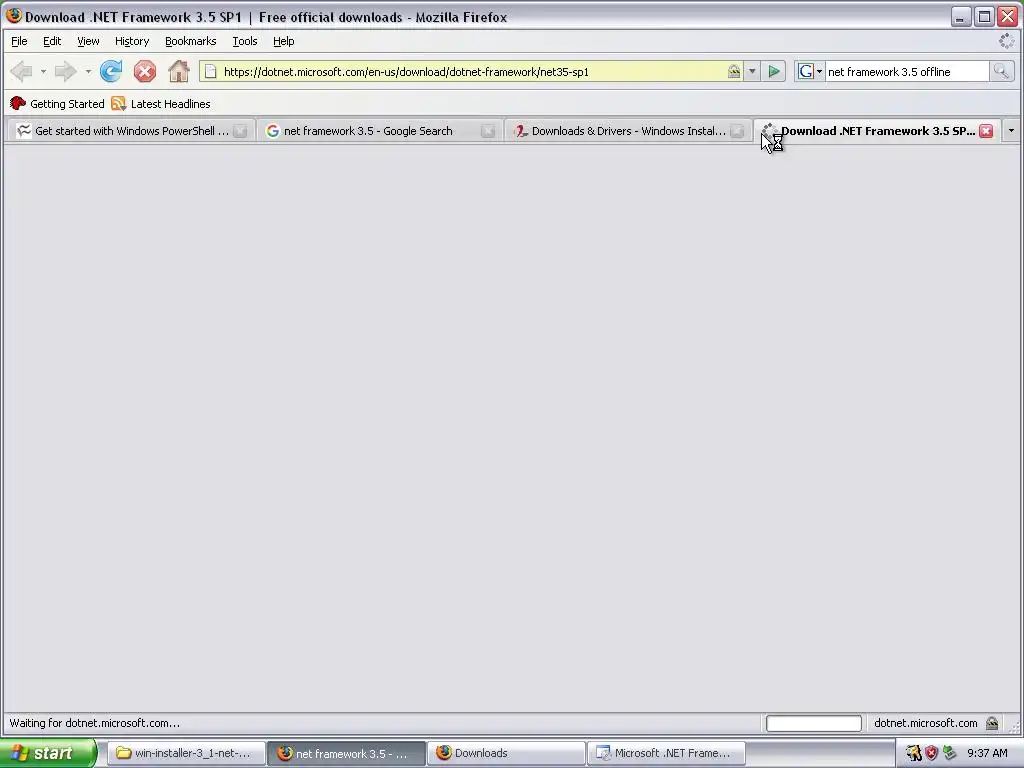Image resolution: width=1024 pixels, height=768 pixels.
Task: Click dotnet.microsoft.com in status bar
Action: click(925, 723)
